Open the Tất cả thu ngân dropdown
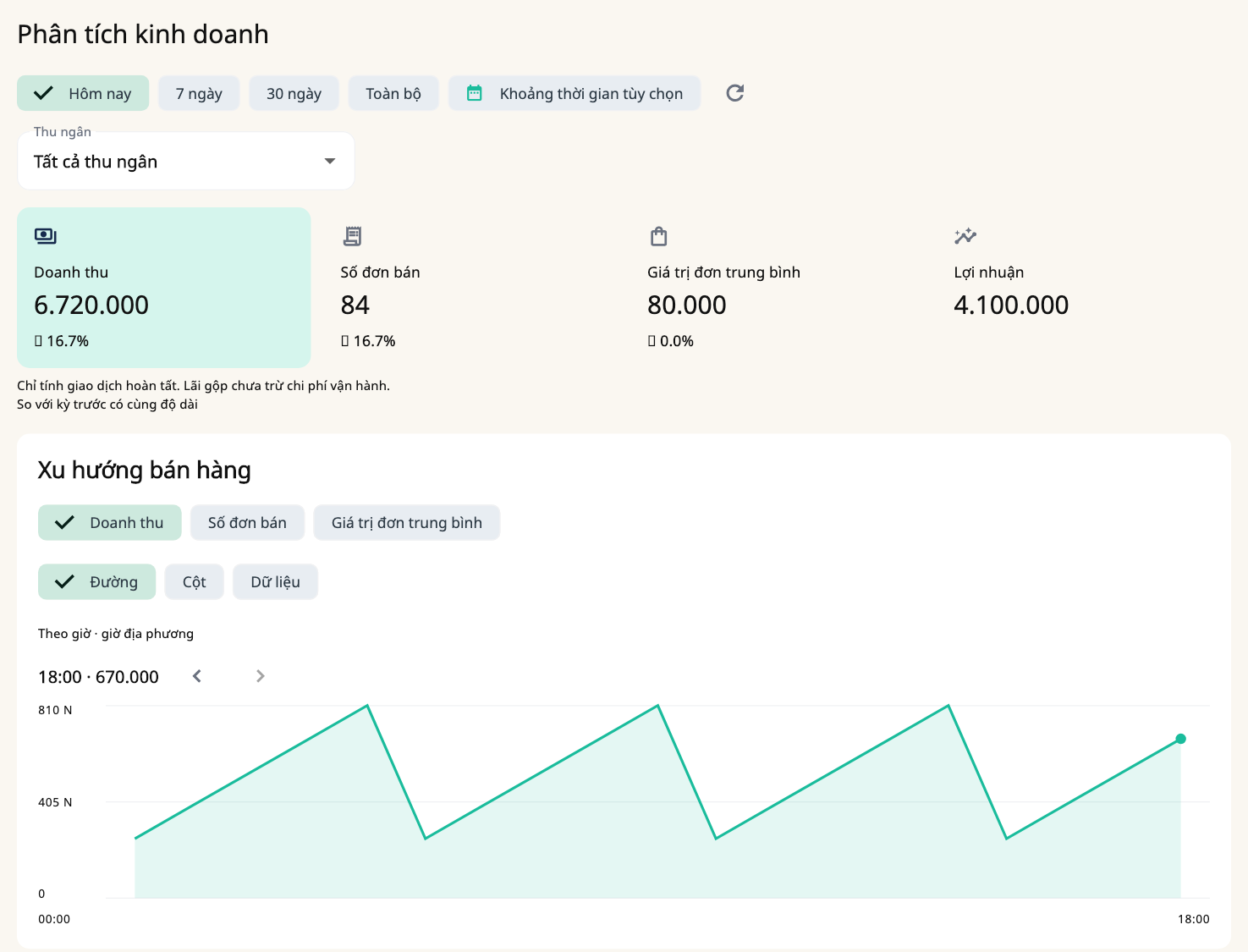Screen dimensions: 1248x952 tap(185, 161)
